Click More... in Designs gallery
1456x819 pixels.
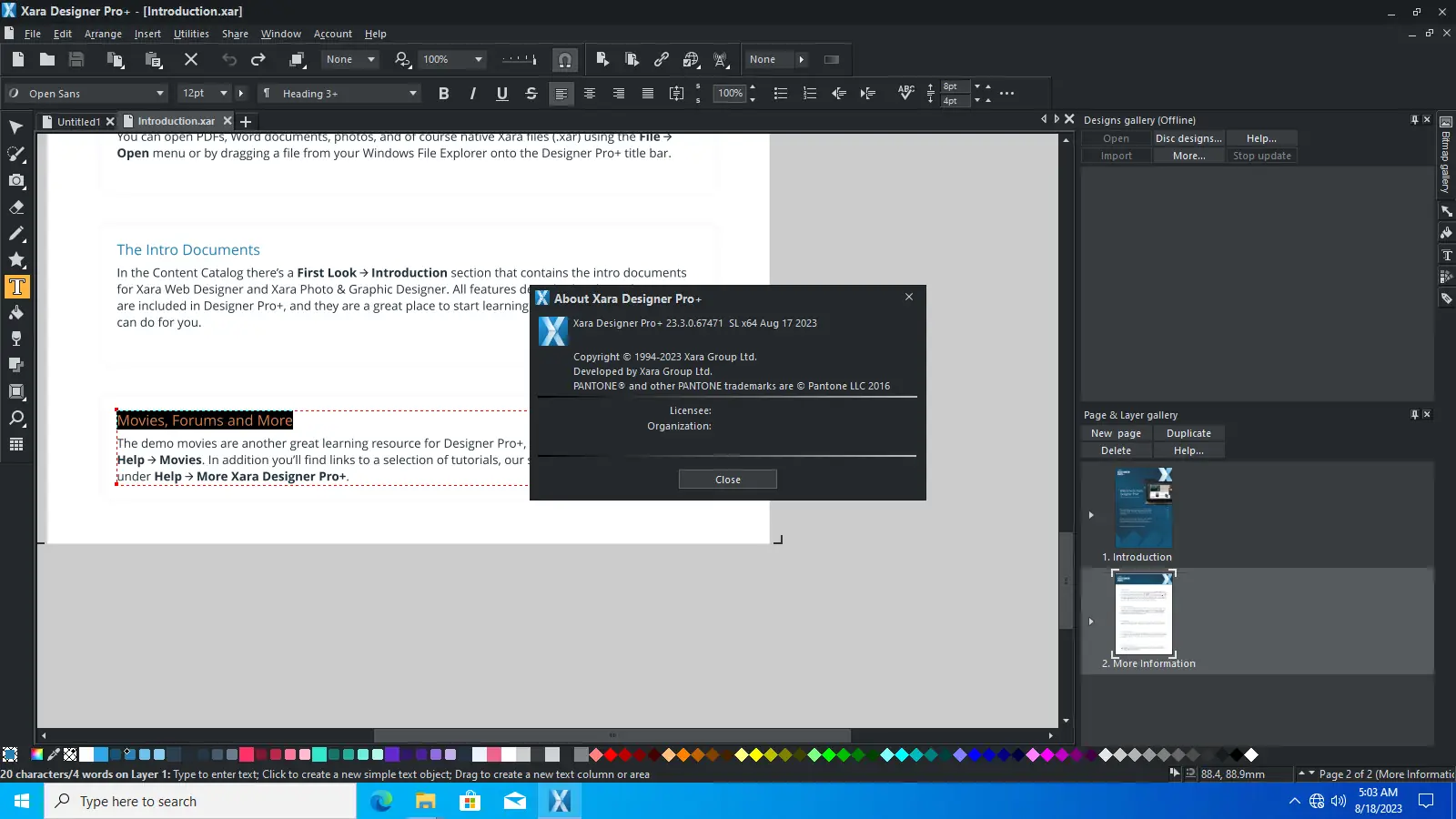(x=1188, y=156)
